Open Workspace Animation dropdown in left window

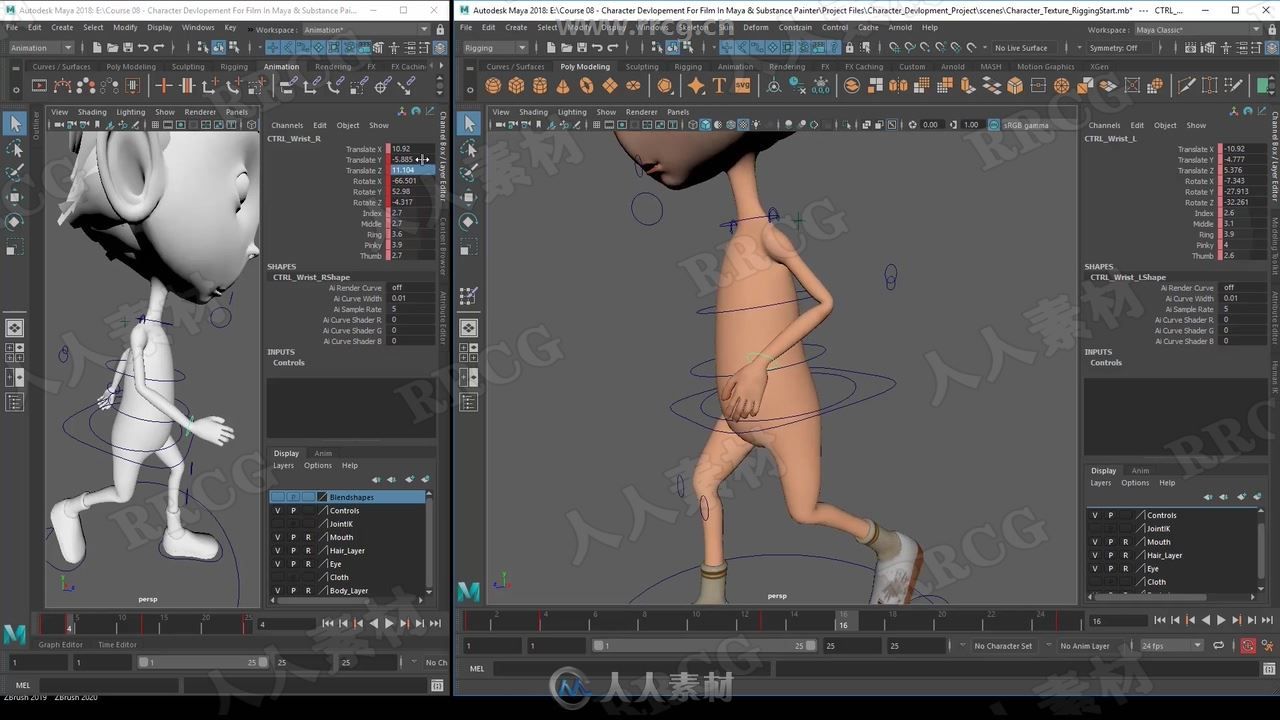click(x=365, y=30)
